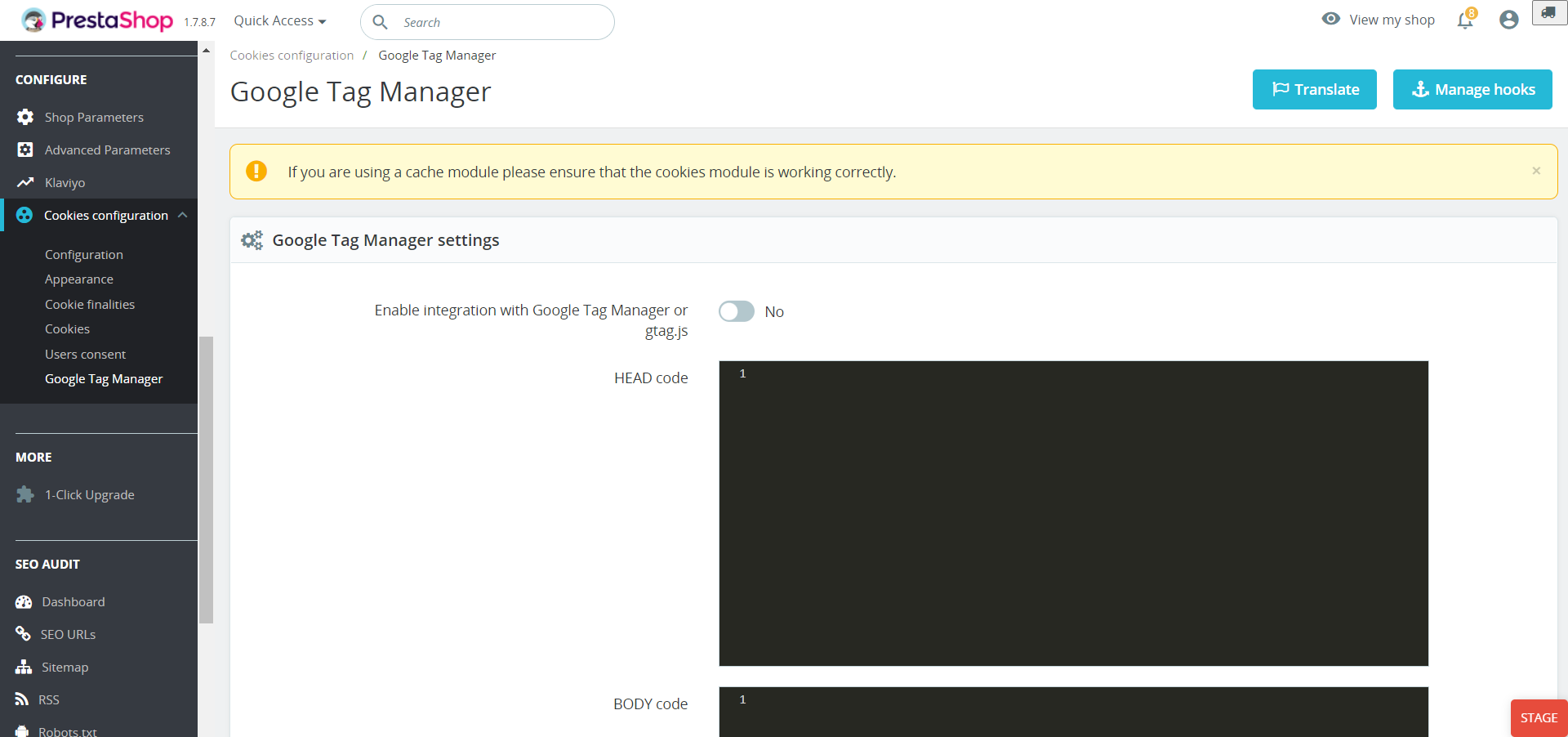This screenshot has width=1568, height=737.
Task: Open Cookie finalities submenu item
Action: coord(90,304)
